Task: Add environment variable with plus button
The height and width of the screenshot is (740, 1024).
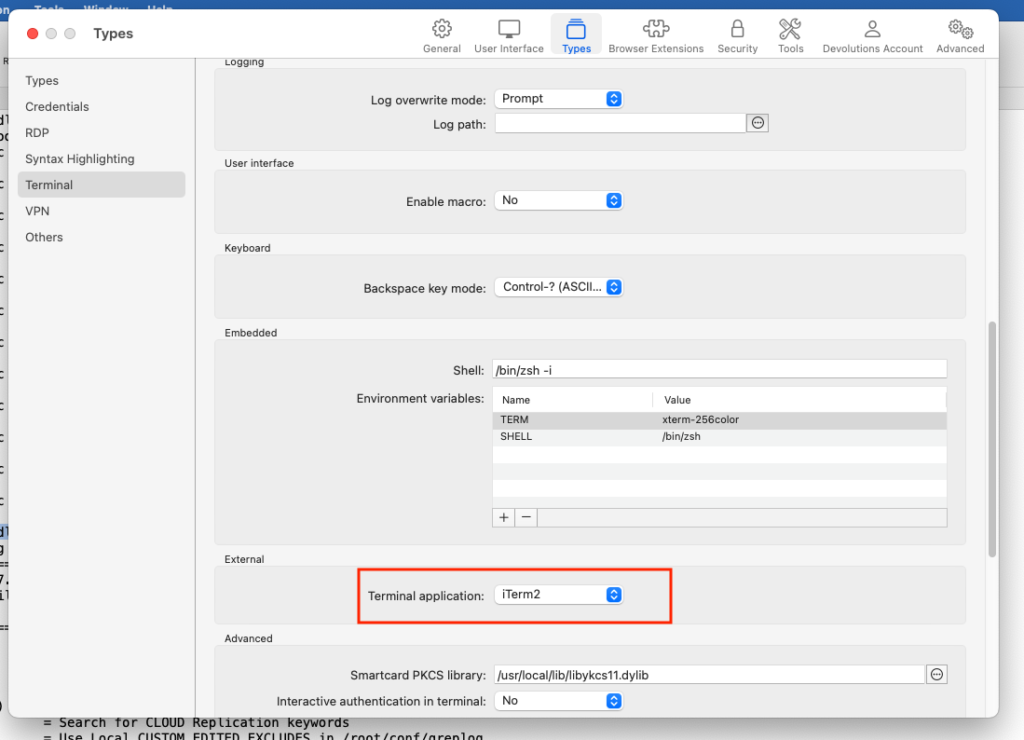Action: click(504, 518)
